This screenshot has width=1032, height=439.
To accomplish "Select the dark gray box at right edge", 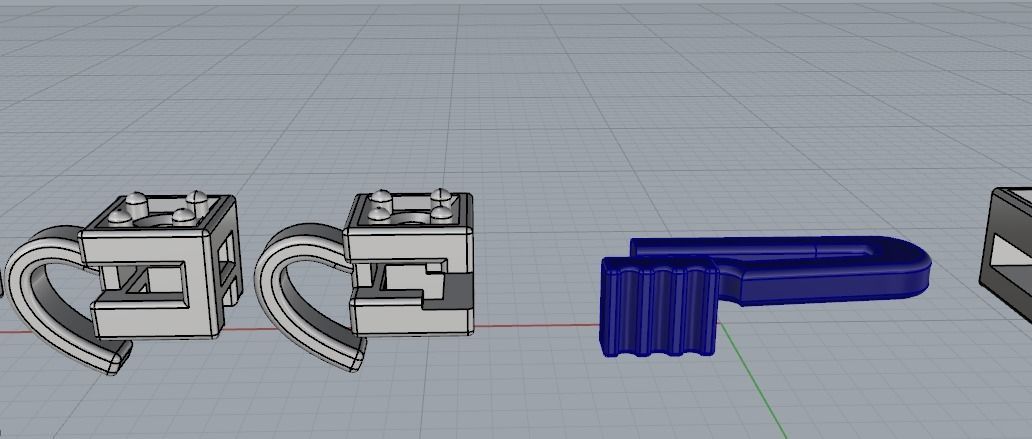I will (x=1006, y=253).
